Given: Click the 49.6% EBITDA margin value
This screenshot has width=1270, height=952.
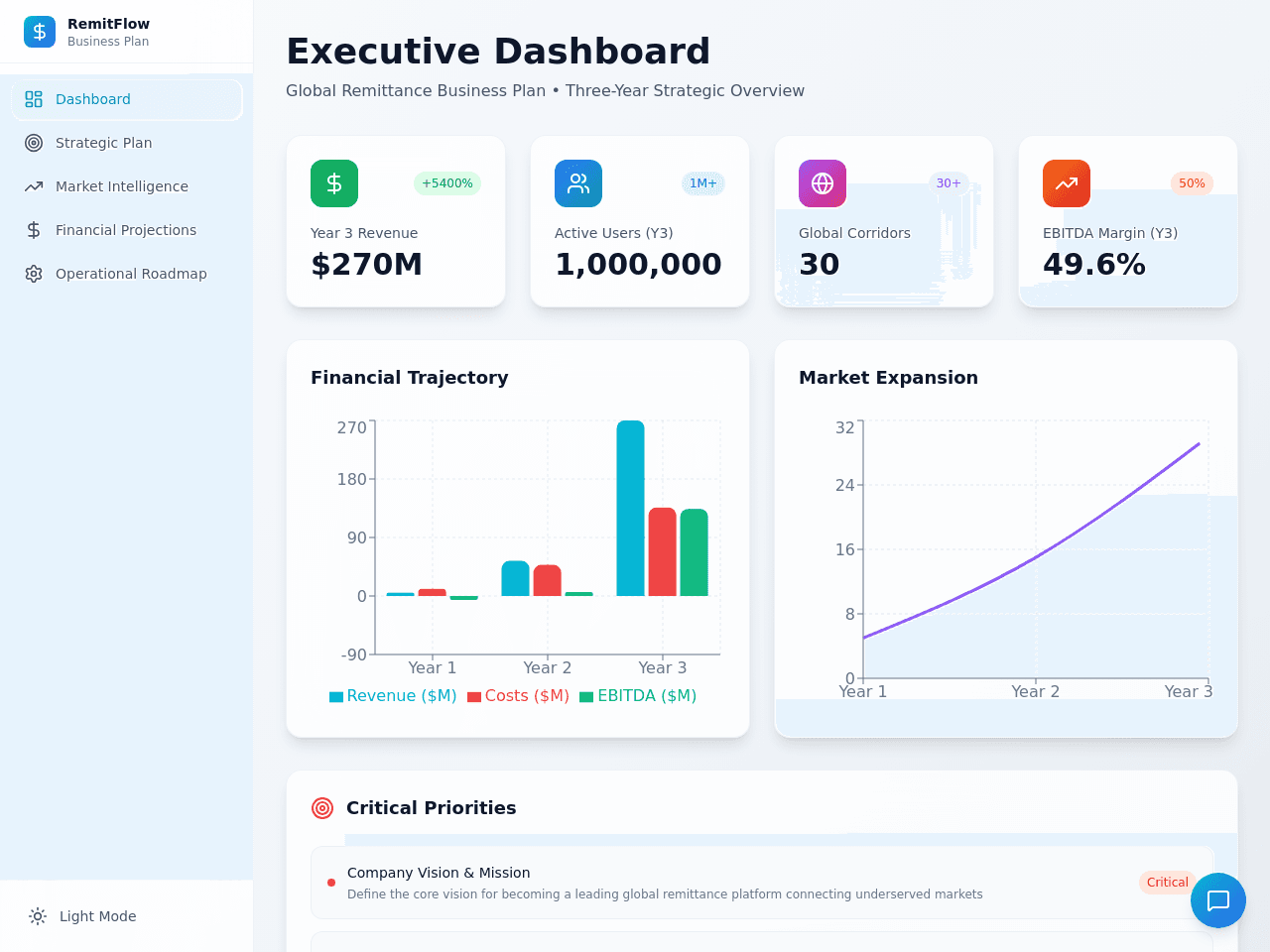Looking at the screenshot, I should point(1094,265).
